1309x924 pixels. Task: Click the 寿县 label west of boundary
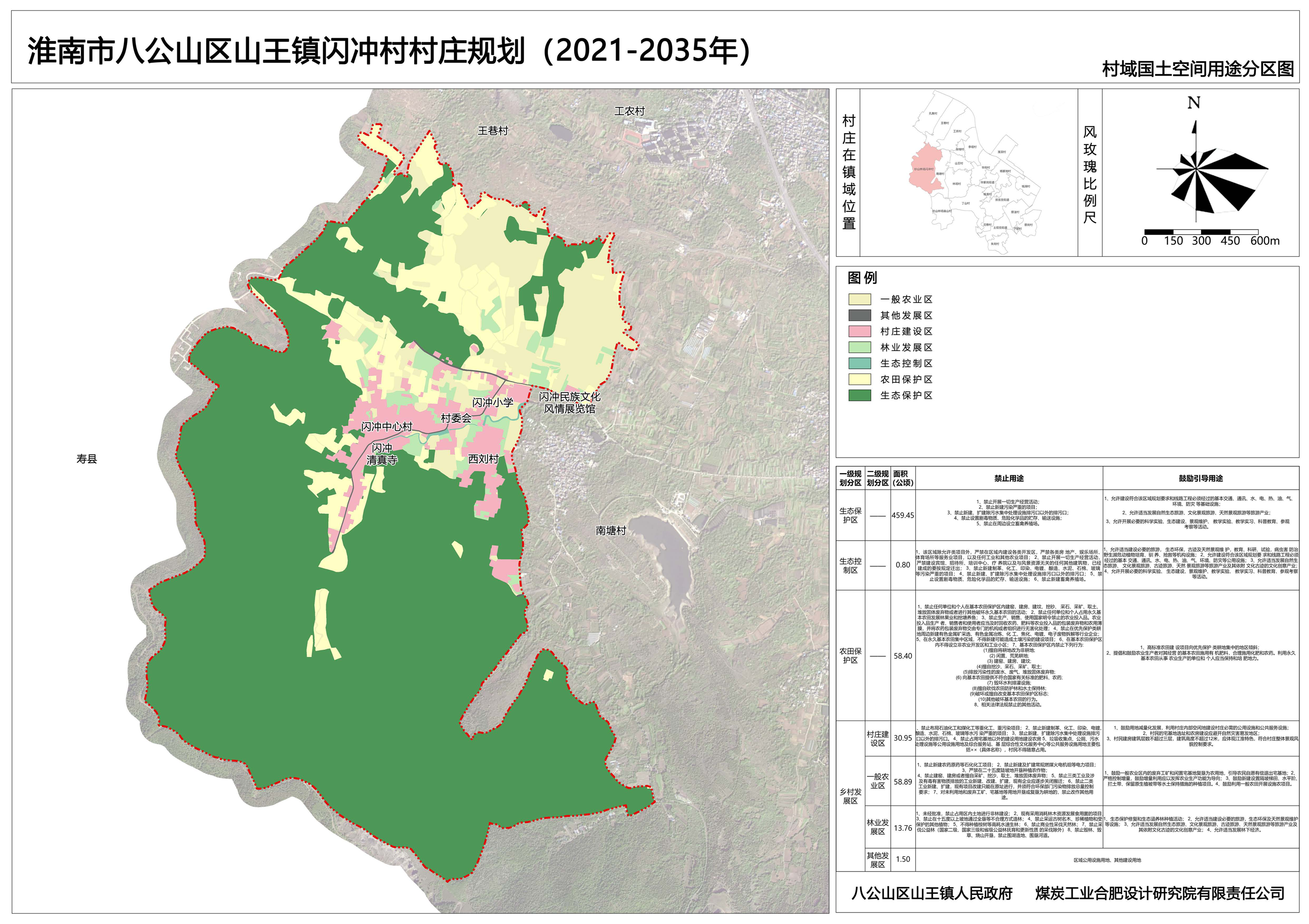[x=86, y=459]
